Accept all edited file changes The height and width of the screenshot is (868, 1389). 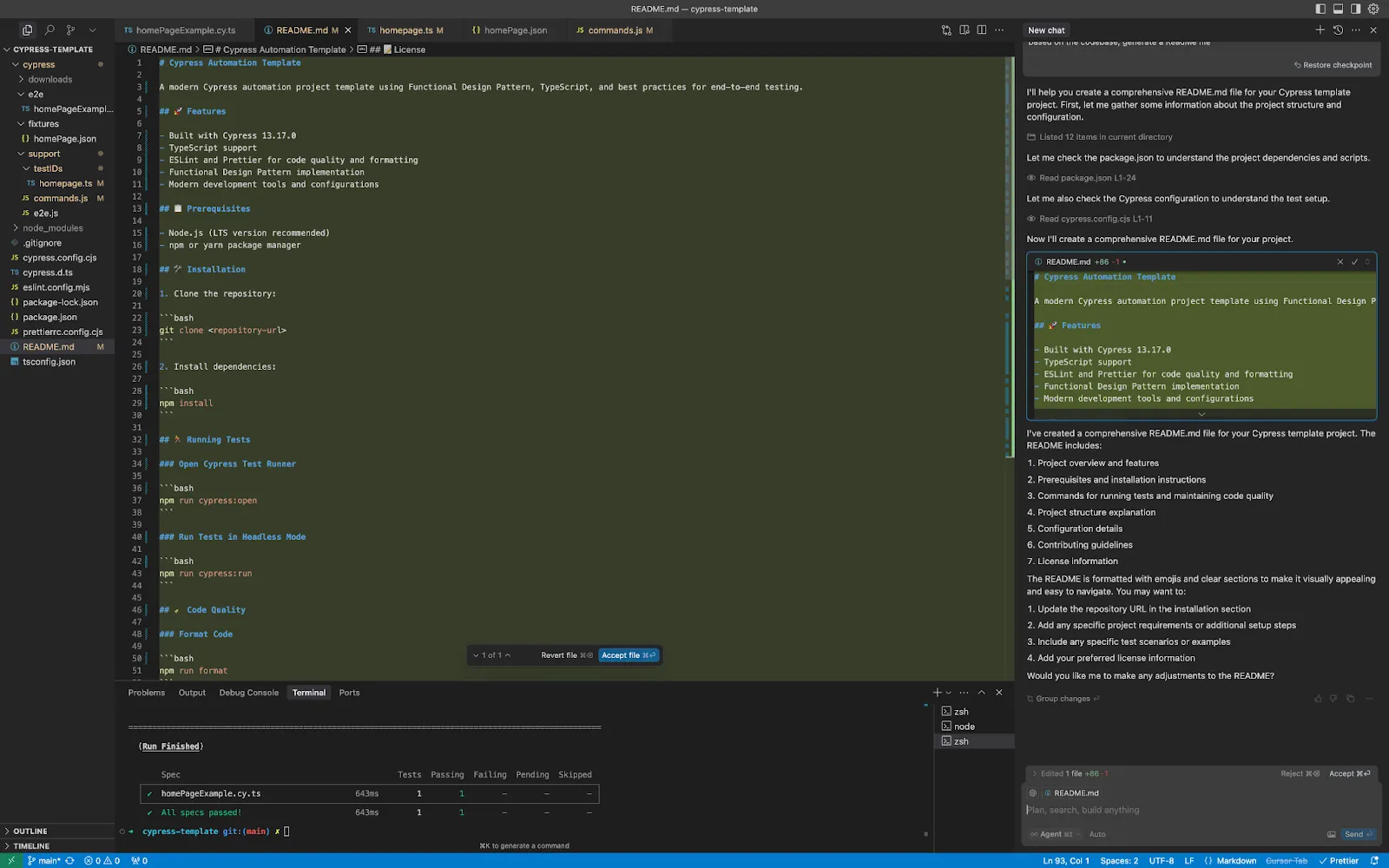point(1350,773)
